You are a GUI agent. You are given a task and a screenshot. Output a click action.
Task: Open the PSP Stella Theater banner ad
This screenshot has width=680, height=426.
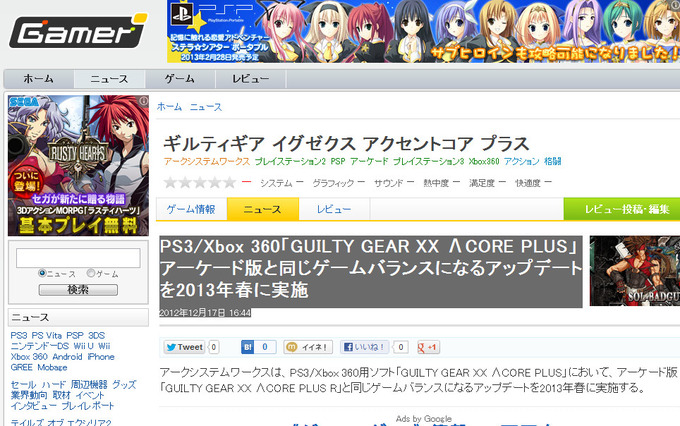(423, 31)
